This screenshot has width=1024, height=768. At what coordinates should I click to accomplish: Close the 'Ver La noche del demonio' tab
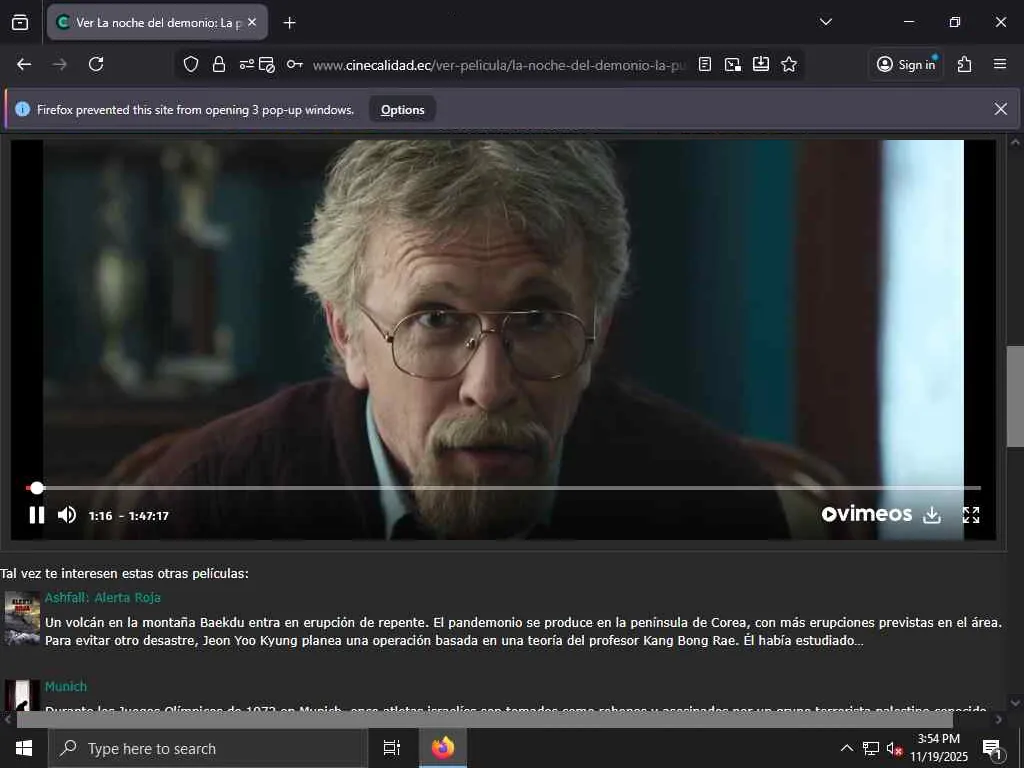coord(252,22)
